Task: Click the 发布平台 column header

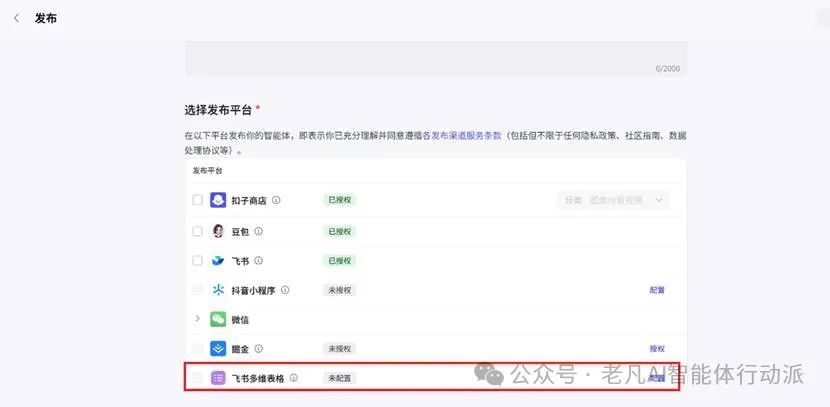Action: (208, 171)
